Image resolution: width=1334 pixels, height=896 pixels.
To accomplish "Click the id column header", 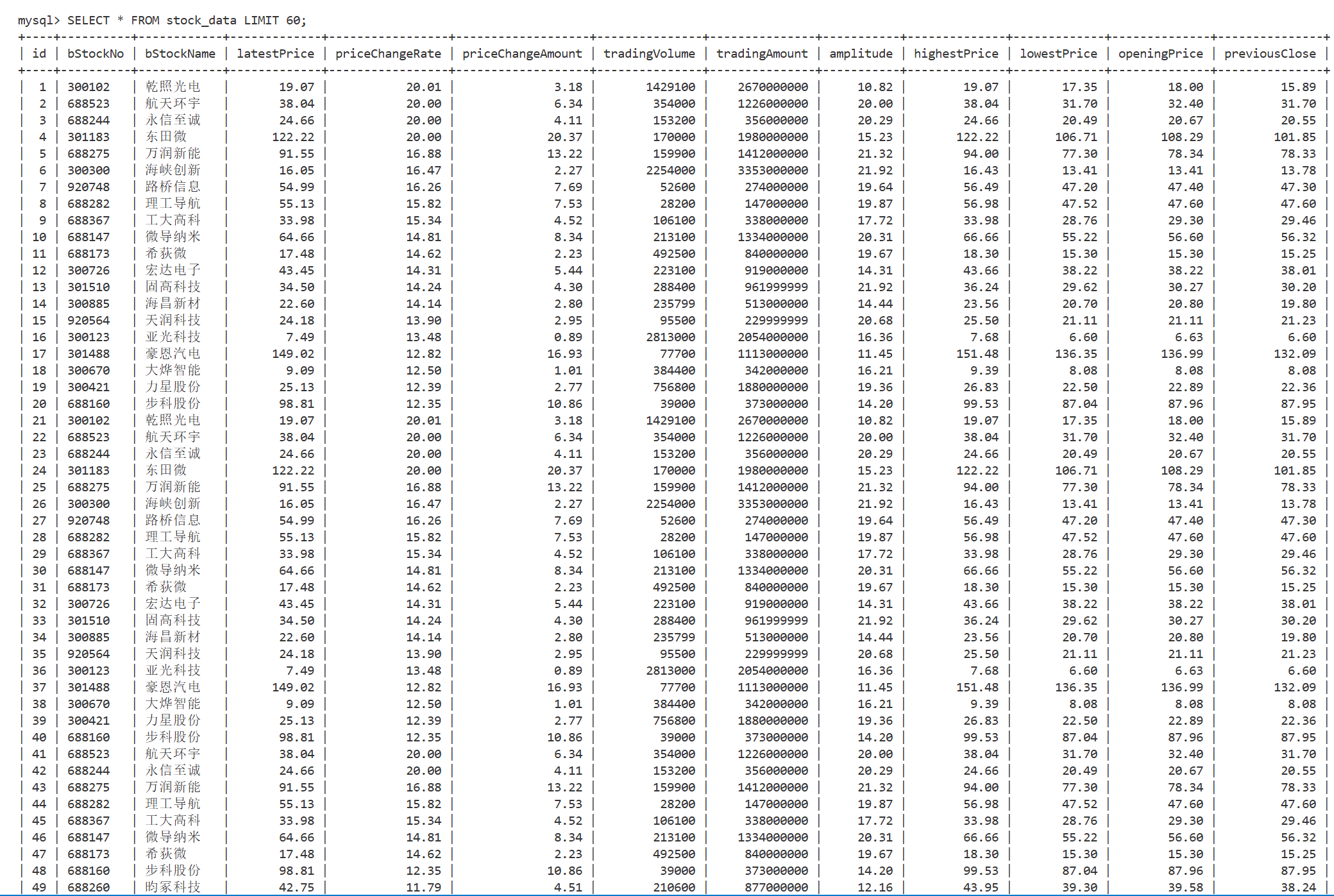I will 40,54.
